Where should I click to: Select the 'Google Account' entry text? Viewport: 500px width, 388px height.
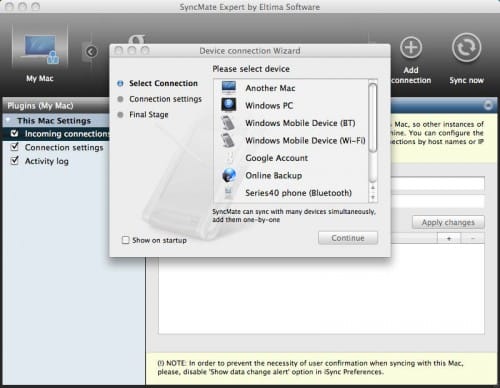coord(277,158)
